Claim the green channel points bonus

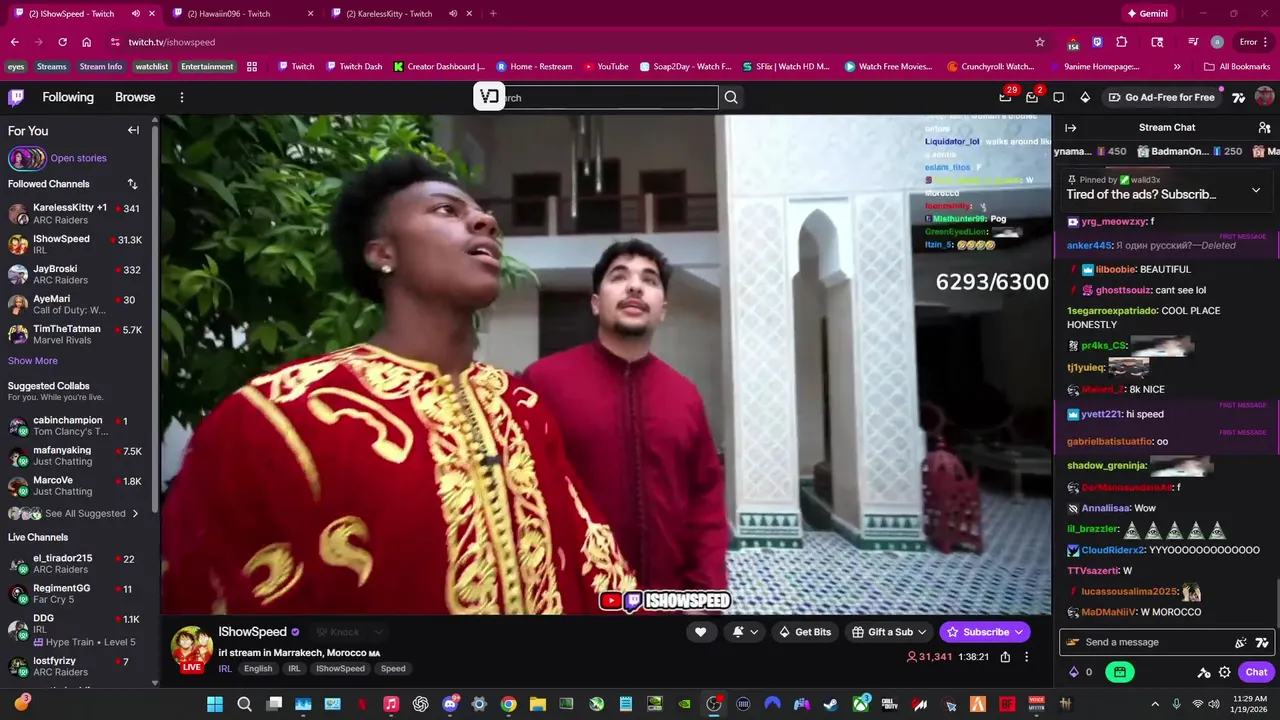[1120, 672]
